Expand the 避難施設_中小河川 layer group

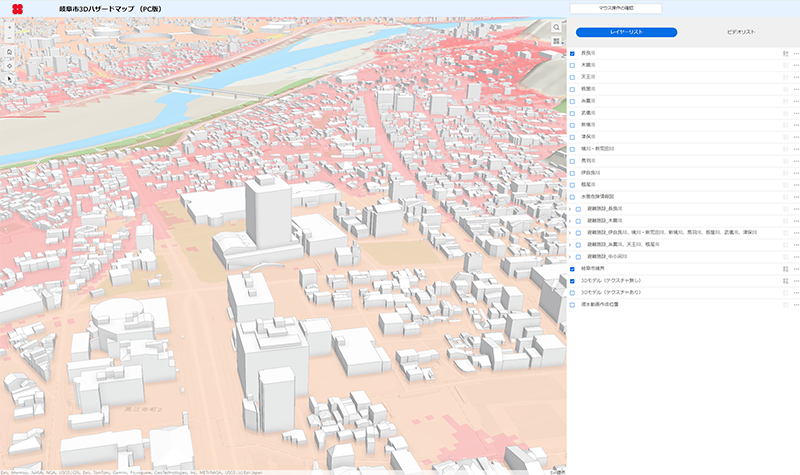tap(571, 257)
